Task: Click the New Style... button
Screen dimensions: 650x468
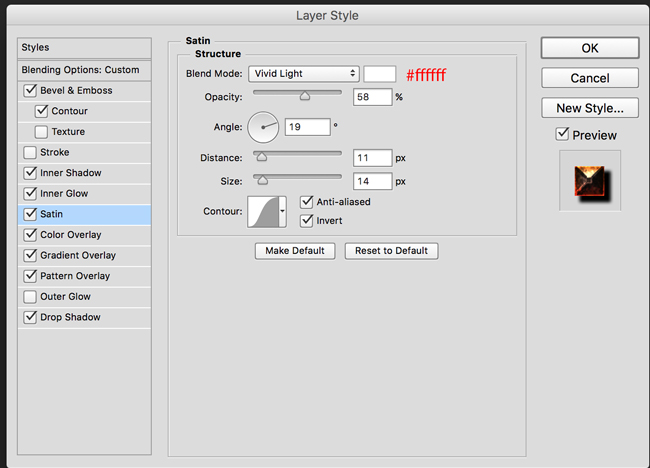Action: (x=590, y=108)
